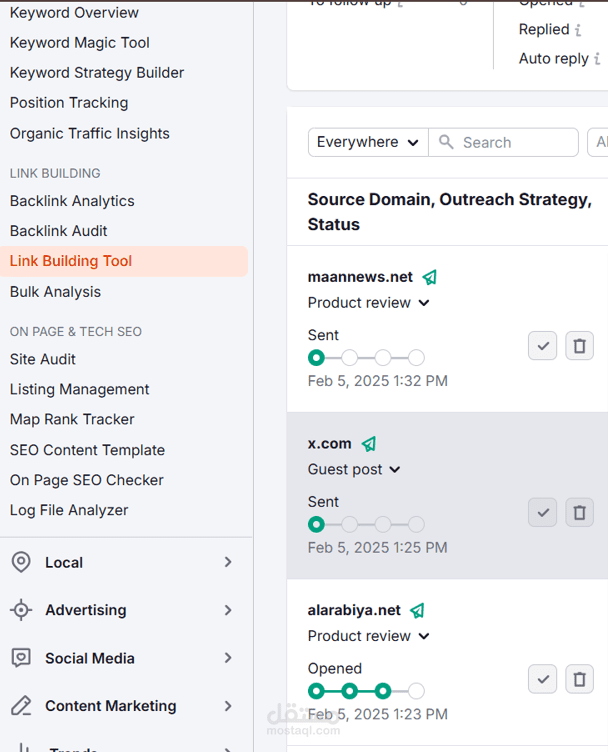Open Map Rank Tracker
This screenshot has height=752, width=608.
(72, 420)
